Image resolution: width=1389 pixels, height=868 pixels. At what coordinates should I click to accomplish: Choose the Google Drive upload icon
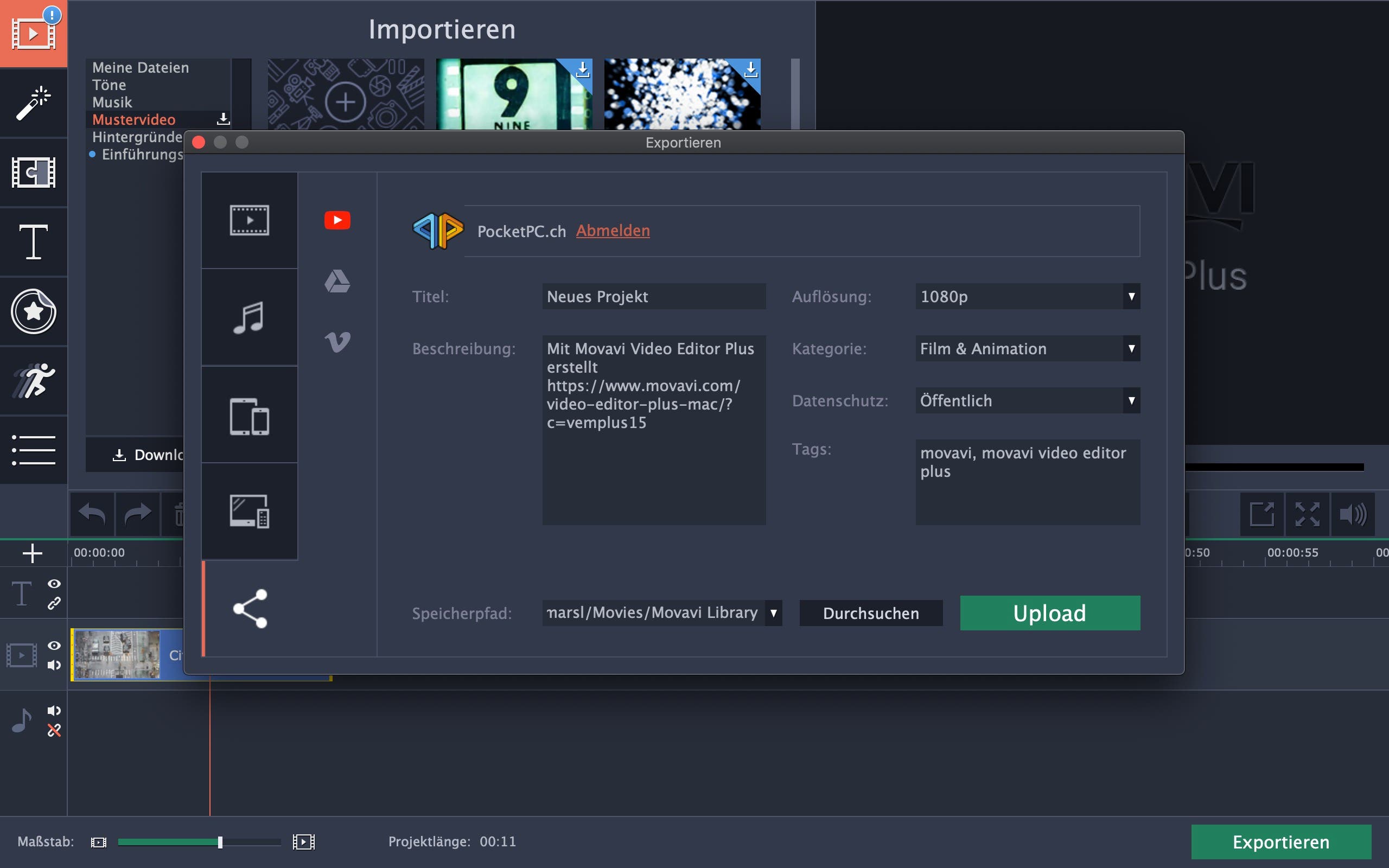point(337,282)
